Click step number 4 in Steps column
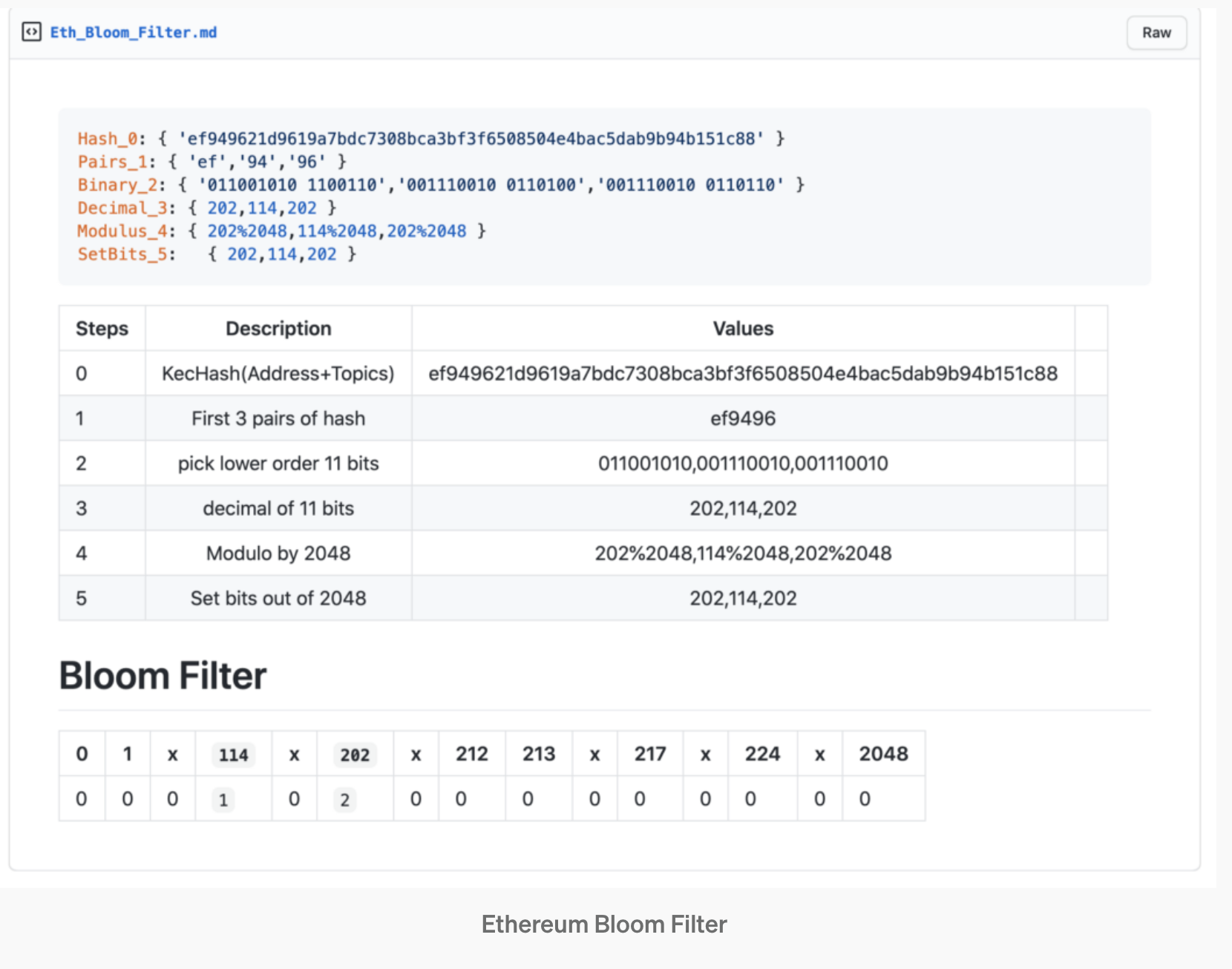Viewport: 1232px width, 969px height. click(82, 554)
